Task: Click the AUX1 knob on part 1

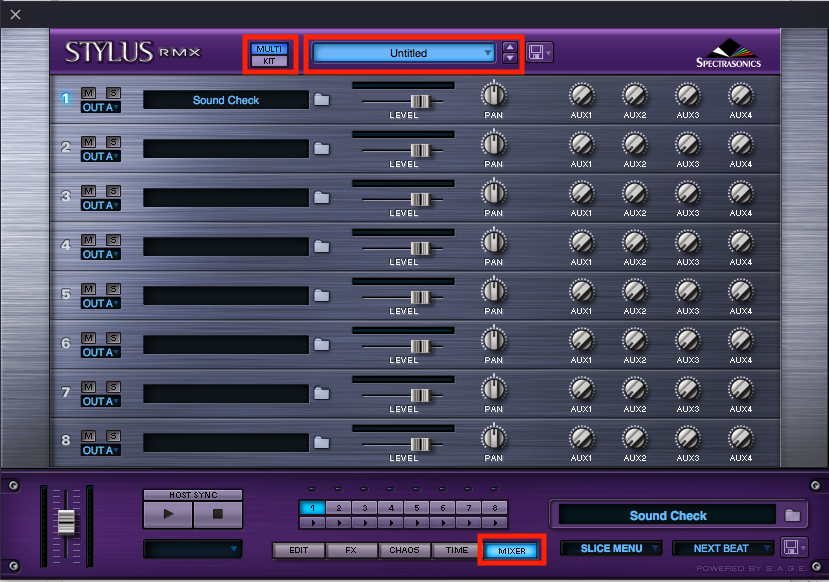Action: pyautogui.click(x=582, y=96)
